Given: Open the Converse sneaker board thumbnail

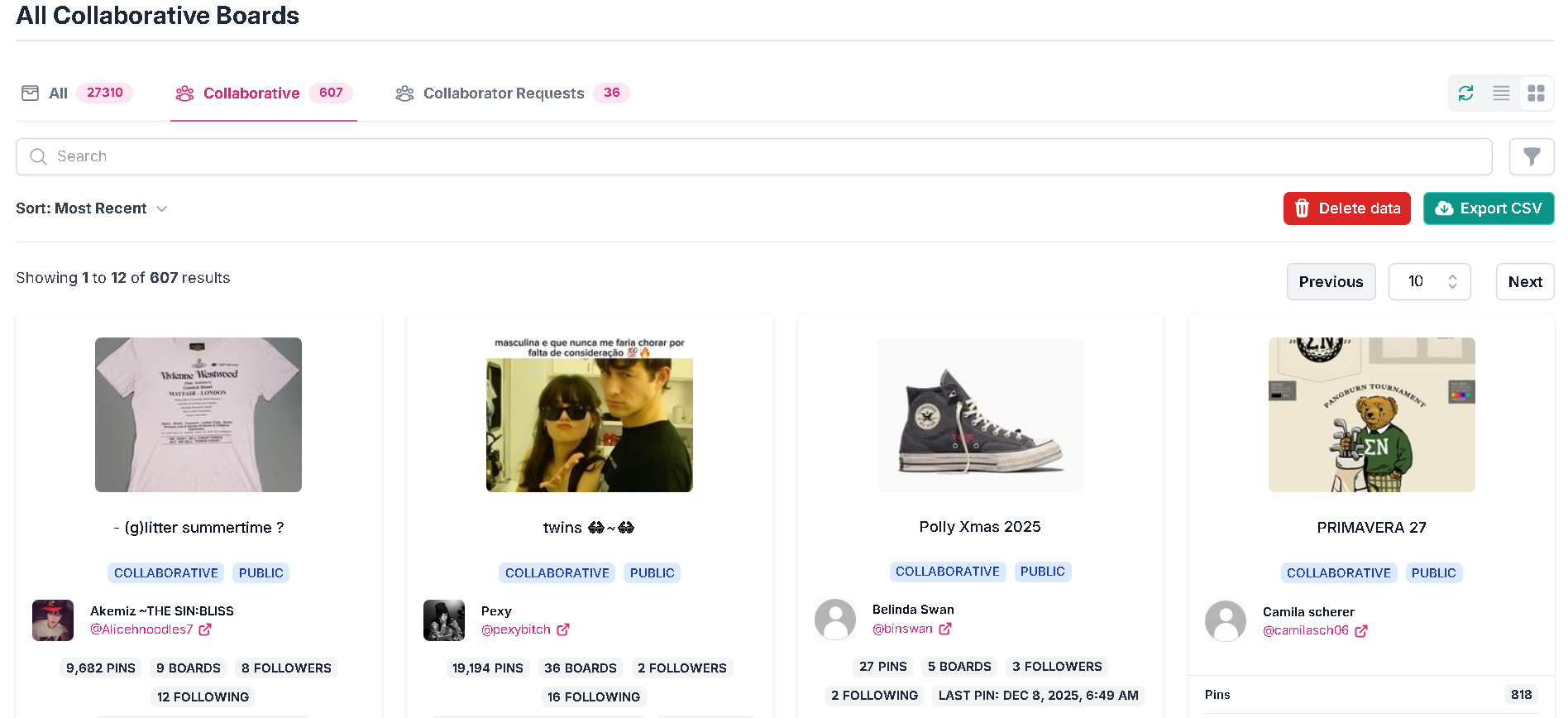Looking at the screenshot, I should (981, 414).
